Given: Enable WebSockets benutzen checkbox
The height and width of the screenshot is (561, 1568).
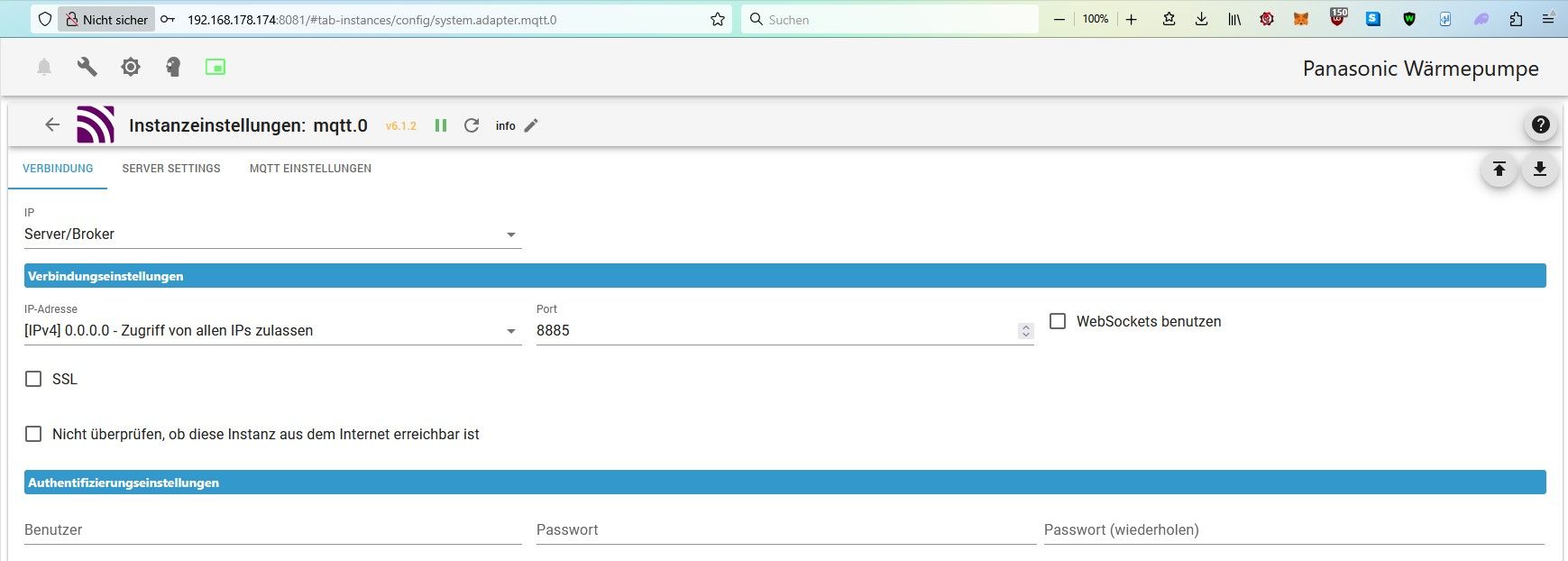Looking at the screenshot, I should click(1058, 321).
